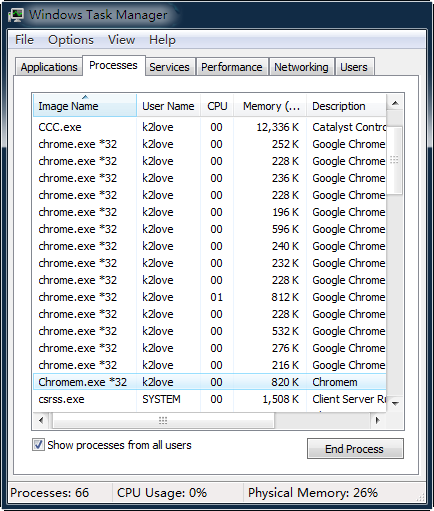Viewport: 434px width, 511px height.
Task: Toggle Show processes from all users checkbox
Action: [38, 445]
